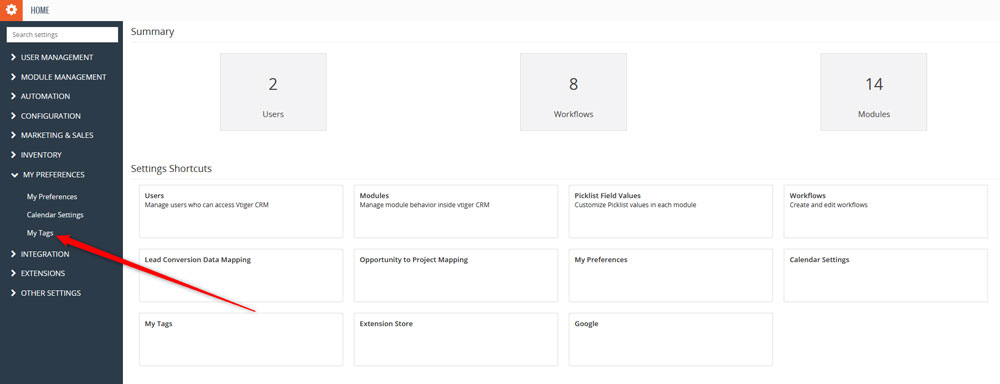
Task: Open the Extension Store shortcut card
Action: pos(456,339)
